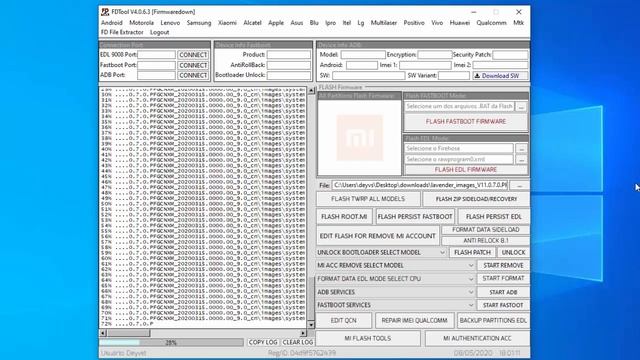
Task: Click EDIT FLASH FOR REMOVE MI ACCOUNT
Action: coord(378,236)
